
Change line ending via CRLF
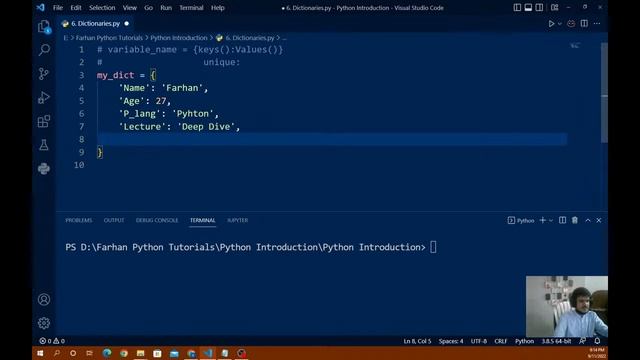pyautogui.click(x=501, y=341)
